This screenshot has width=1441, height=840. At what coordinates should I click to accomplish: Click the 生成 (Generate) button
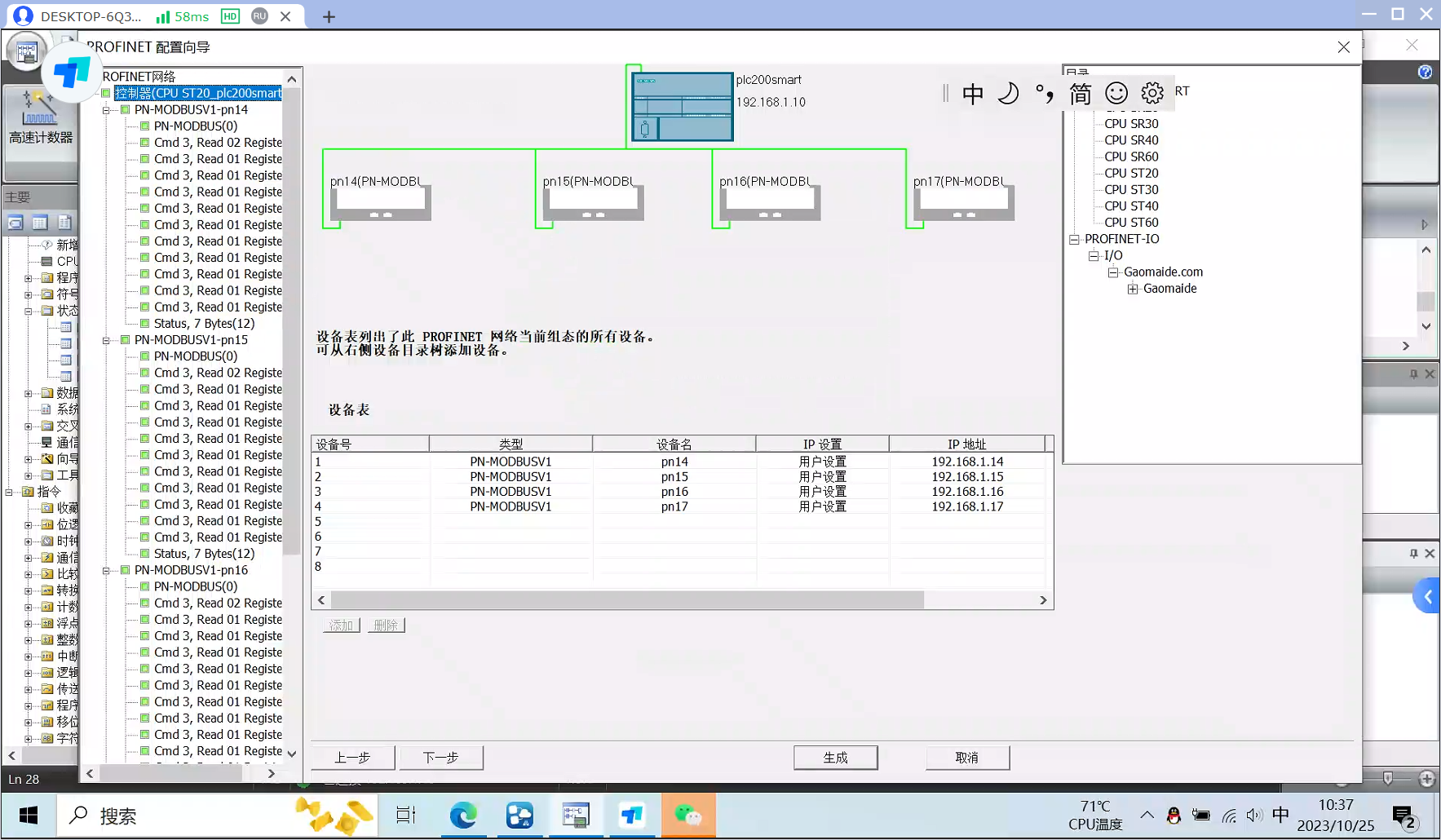(x=835, y=758)
